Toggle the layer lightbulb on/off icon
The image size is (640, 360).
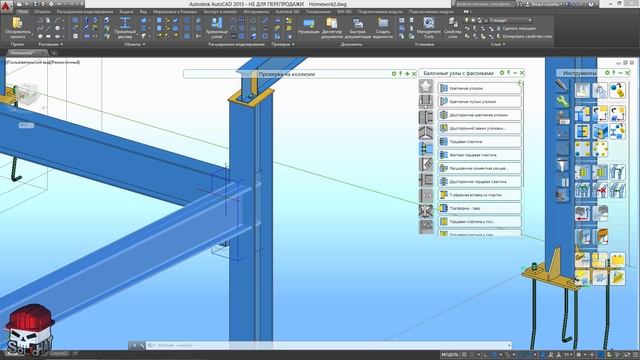click(x=467, y=20)
